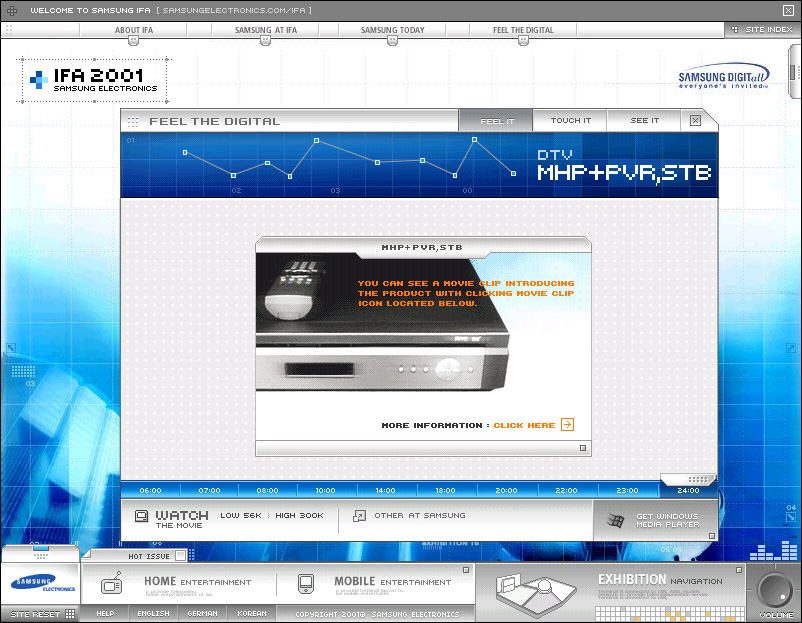Open the Mobile Entertainment section
This screenshot has width=802, height=623.
click(x=393, y=582)
